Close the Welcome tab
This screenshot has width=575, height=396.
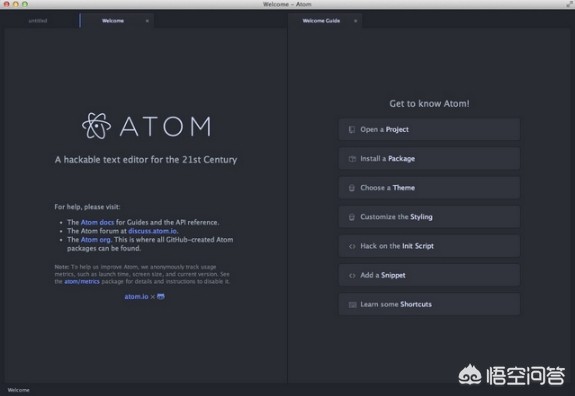pos(147,21)
